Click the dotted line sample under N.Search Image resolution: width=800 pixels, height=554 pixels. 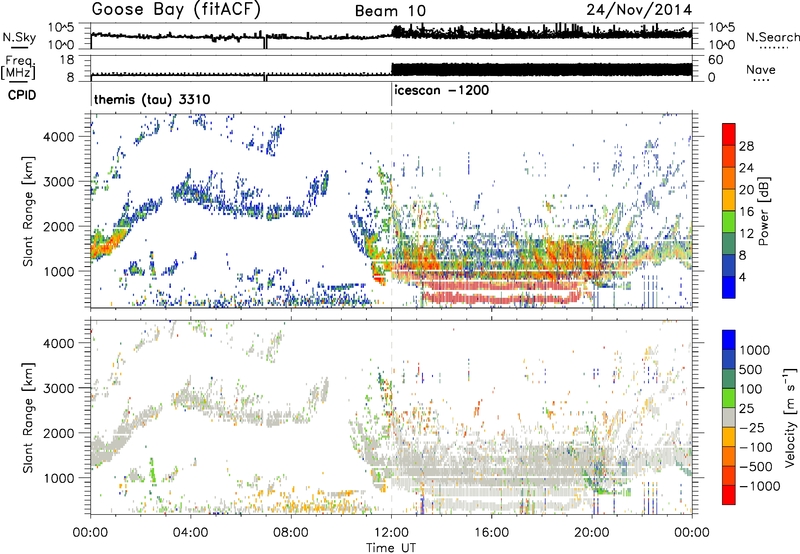click(x=773, y=48)
